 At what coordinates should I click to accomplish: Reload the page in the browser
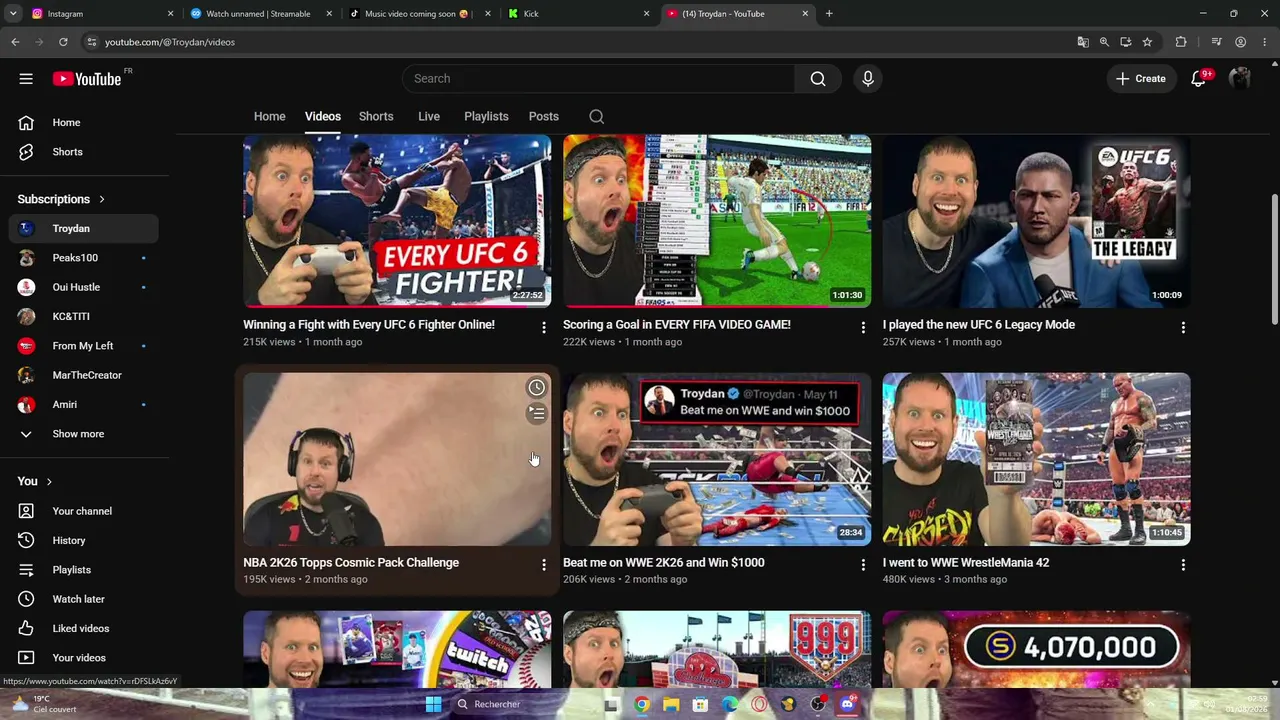coord(63,42)
